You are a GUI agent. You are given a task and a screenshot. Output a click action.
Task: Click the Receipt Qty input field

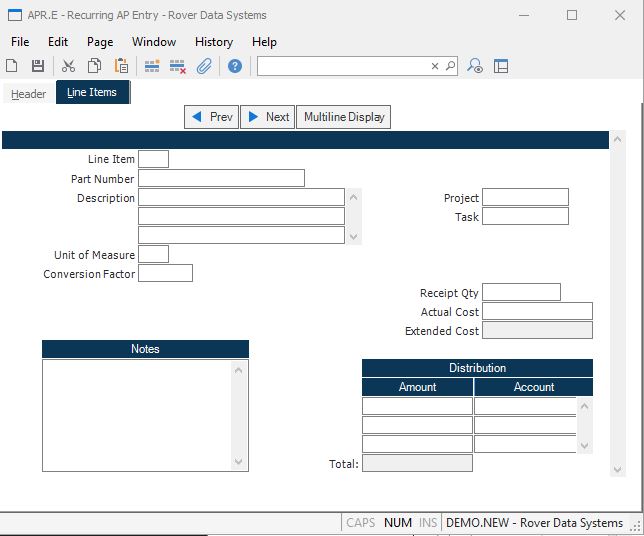click(x=521, y=292)
